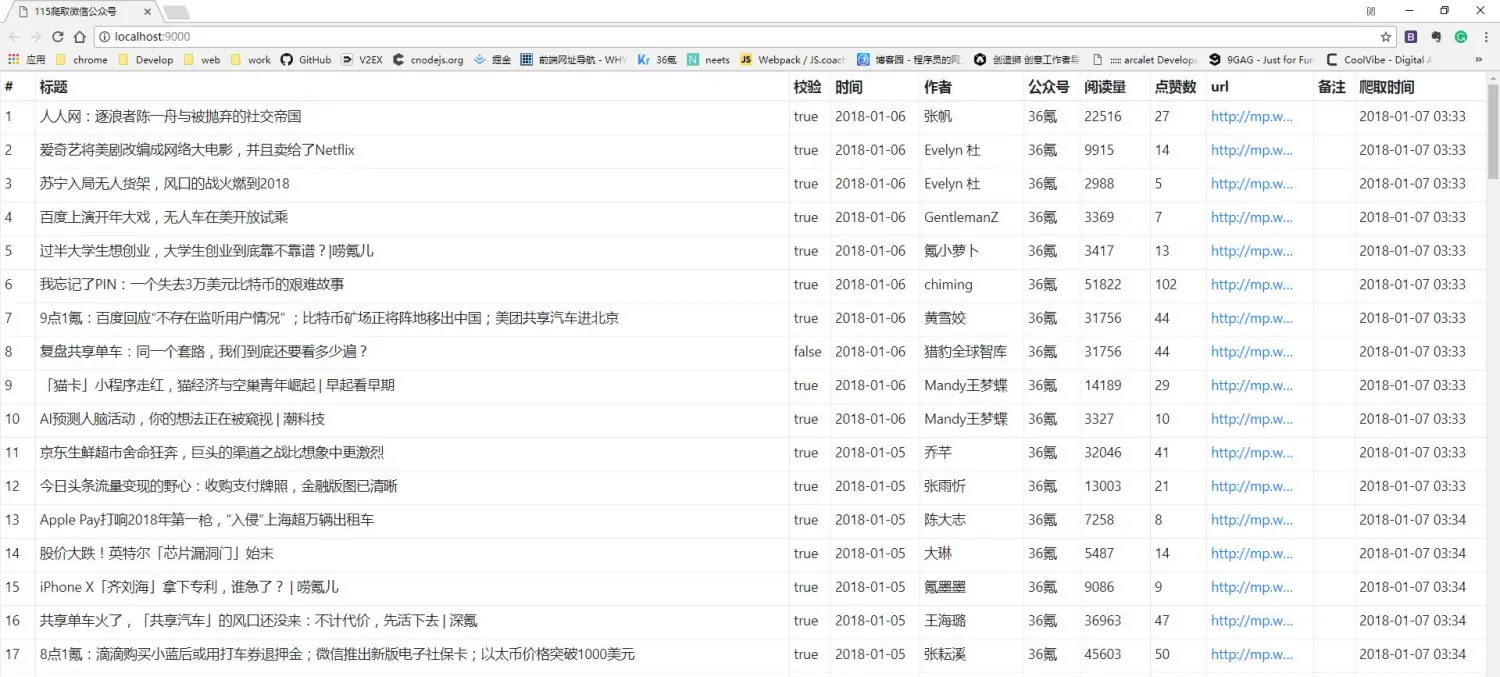Viewport: 1500px width, 677px height.
Task: Click the 点赞数 column header
Action: [1175, 87]
